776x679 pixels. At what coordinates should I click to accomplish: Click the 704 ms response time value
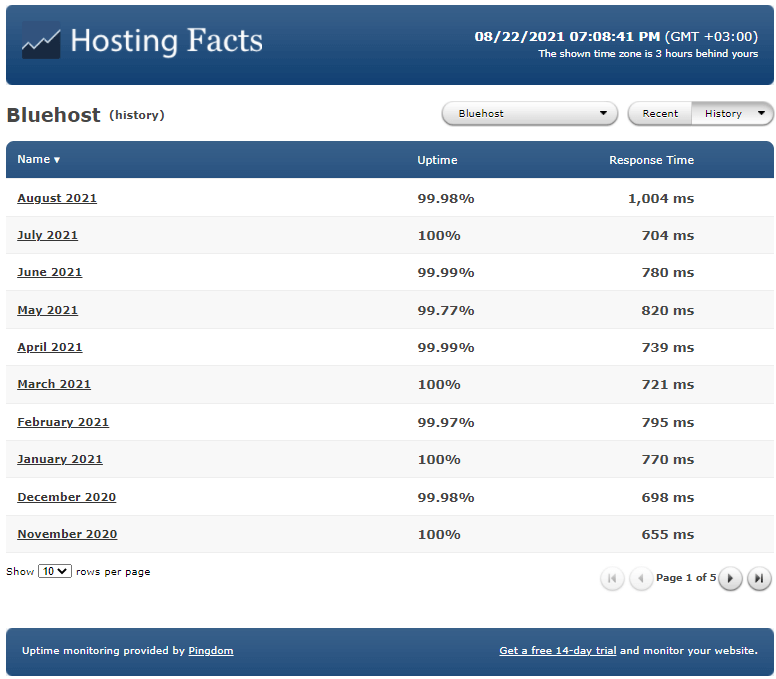668,236
